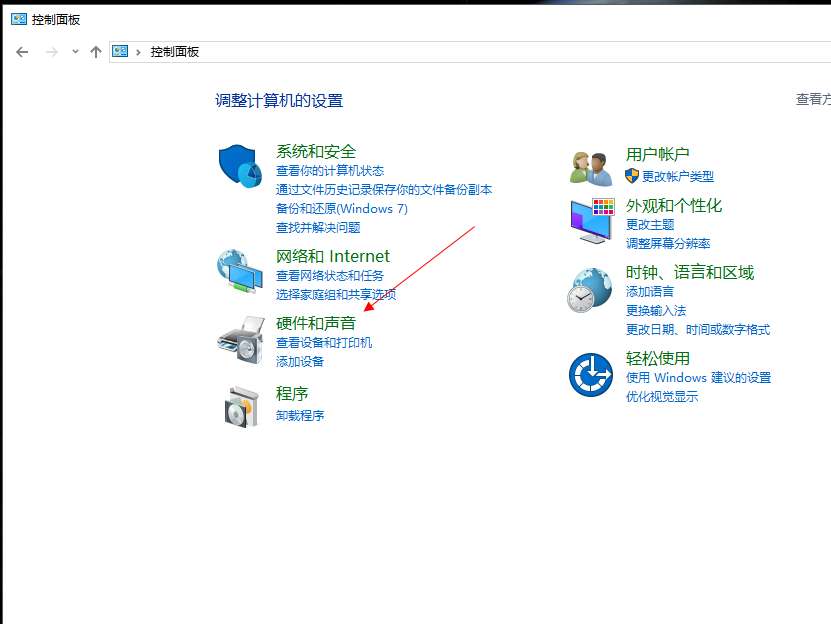
Task: Click 使用 Windows 建议的设置 link
Action: [x=699, y=377]
